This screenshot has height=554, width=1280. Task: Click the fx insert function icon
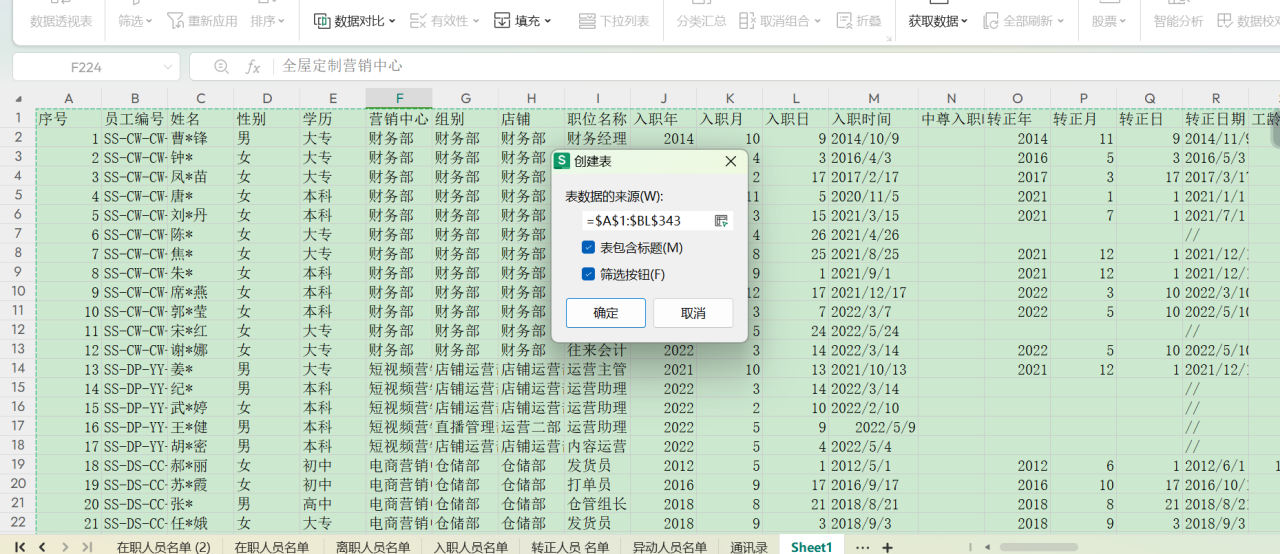253,66
